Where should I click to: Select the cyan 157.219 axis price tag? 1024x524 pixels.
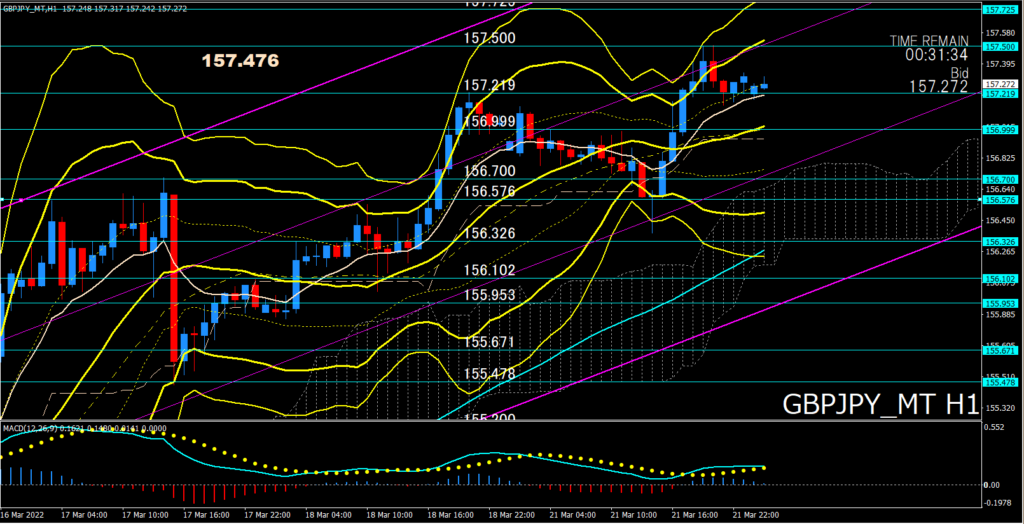coord(999,94)
